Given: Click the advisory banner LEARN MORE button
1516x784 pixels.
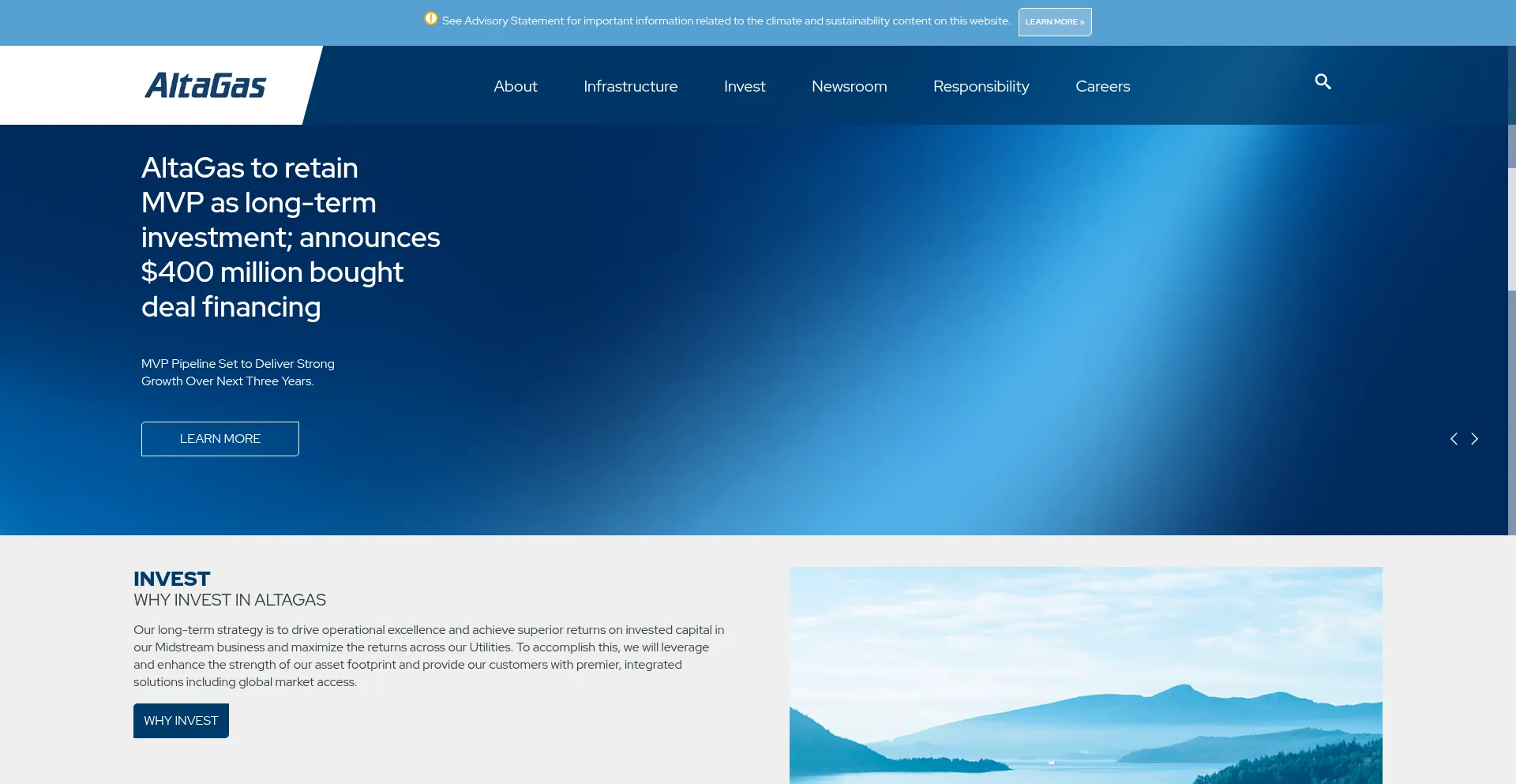Looking at the screenshot, I should point(1055,22).
